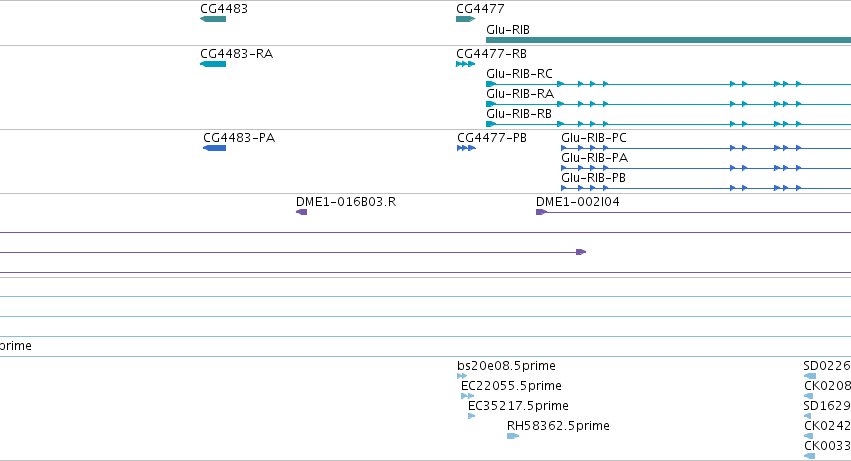851x461 pixels.
Task: Select the EC35217.5prime EST label
Action: point(518,406)
